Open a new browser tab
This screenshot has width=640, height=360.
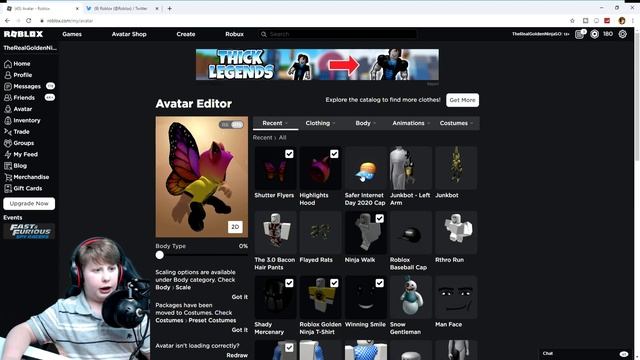[x=169, y=8]
